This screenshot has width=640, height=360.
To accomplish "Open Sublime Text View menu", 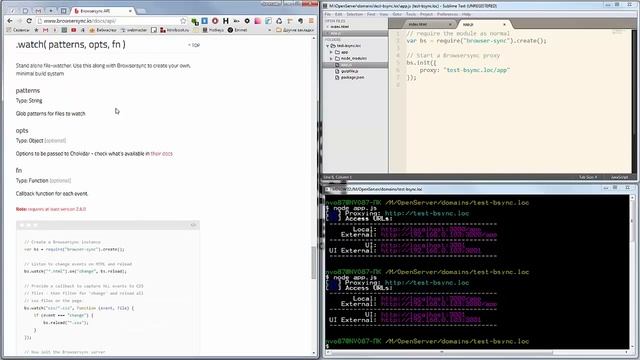I will [x=384, y=14].
